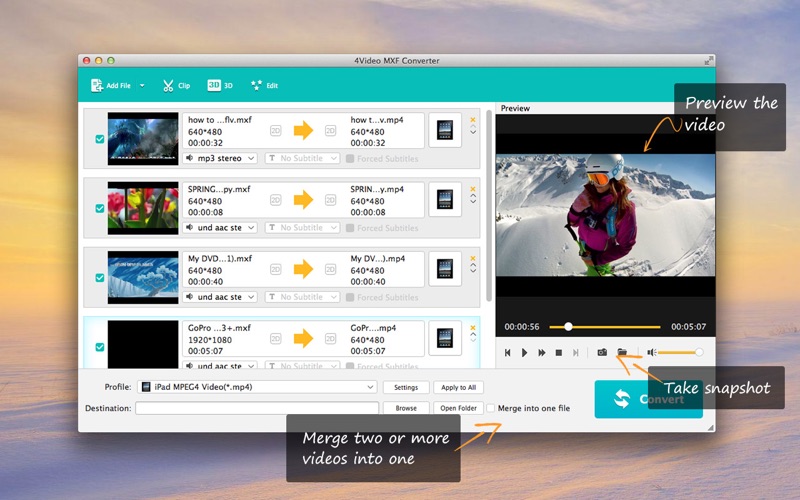Viewport: 800px width, 500px height.
Task: Start conversion with the Convert button
Action: click(648, 399)
